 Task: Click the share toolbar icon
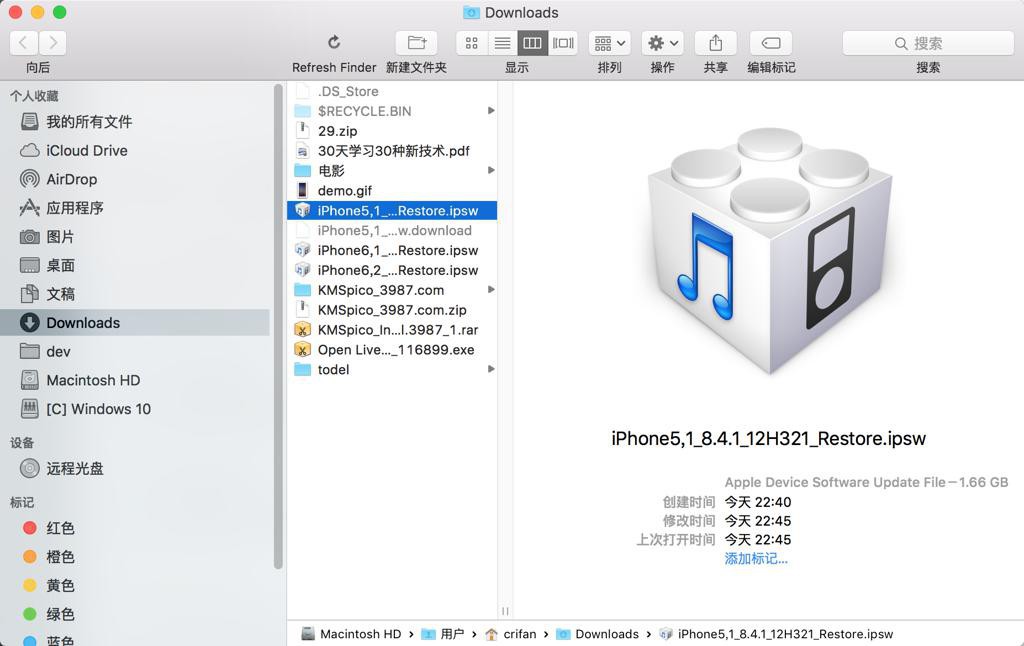pos(716,43)
